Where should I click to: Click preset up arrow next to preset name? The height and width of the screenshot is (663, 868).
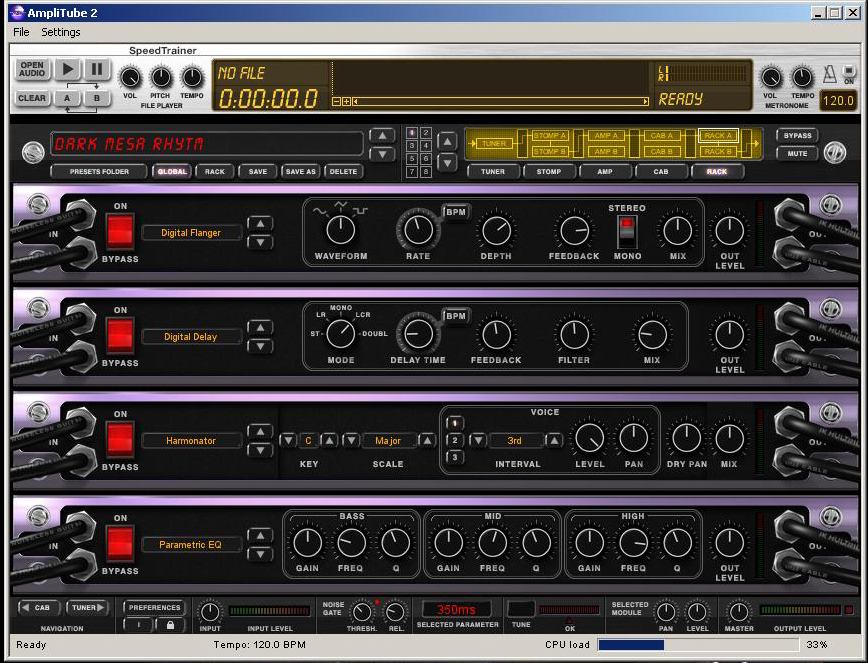[x=381, y=136]
